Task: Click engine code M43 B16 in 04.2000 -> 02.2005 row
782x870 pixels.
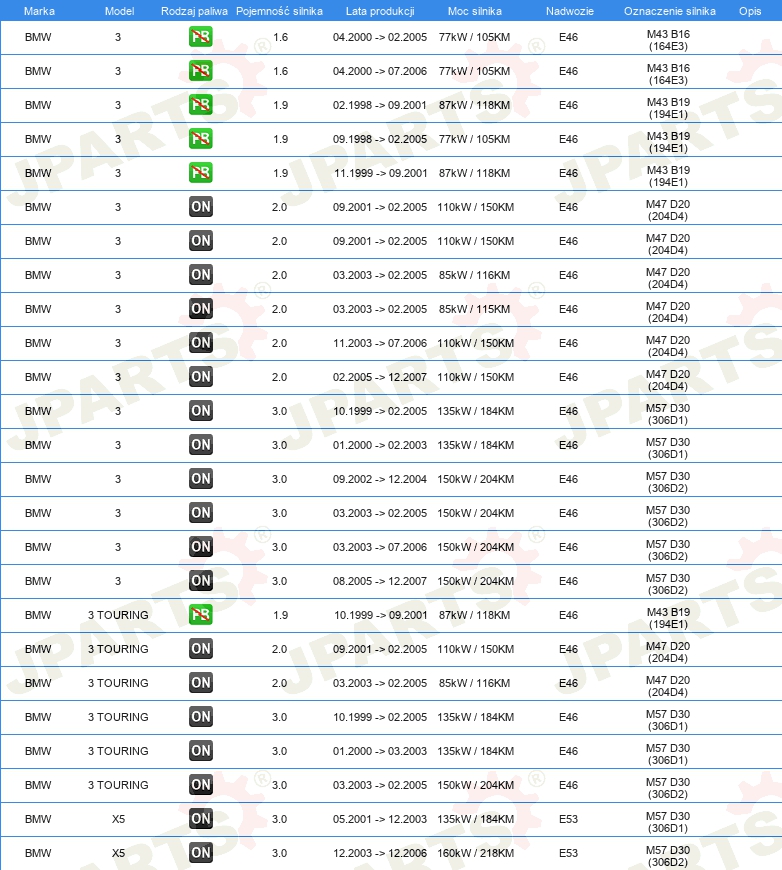Action: 668,40
